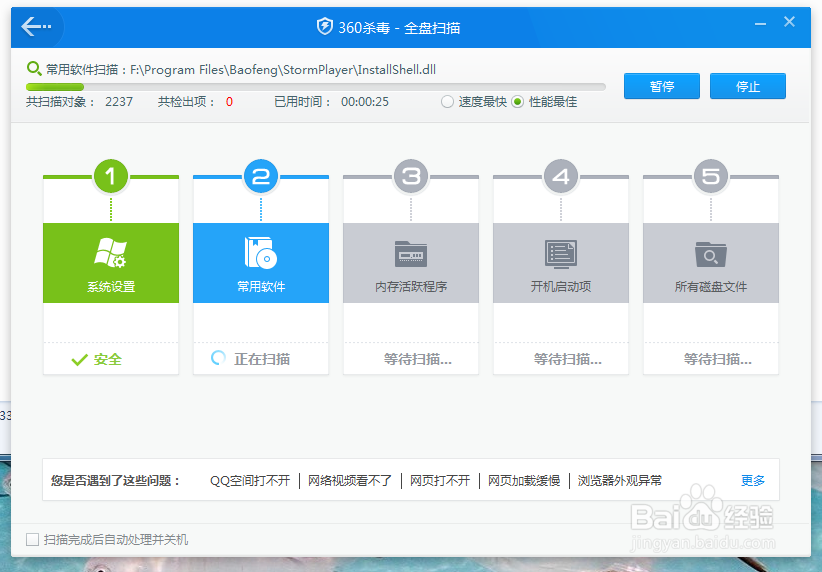The width and height of the screenshot is (822, 572).
Task: Click the scanned objects count 2237
Action: click(x=119, y=102)
